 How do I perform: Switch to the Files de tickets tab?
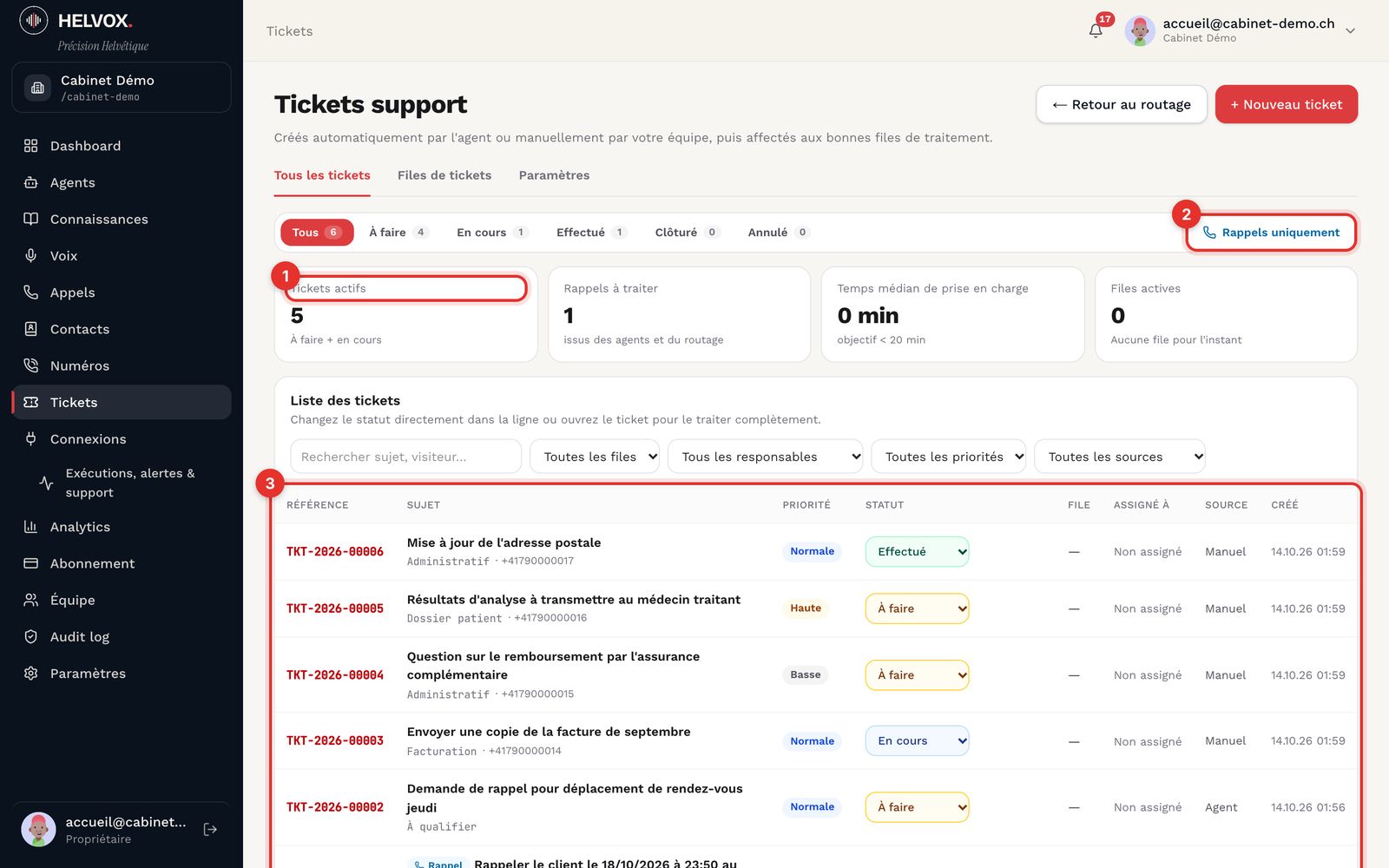(444, 175)
